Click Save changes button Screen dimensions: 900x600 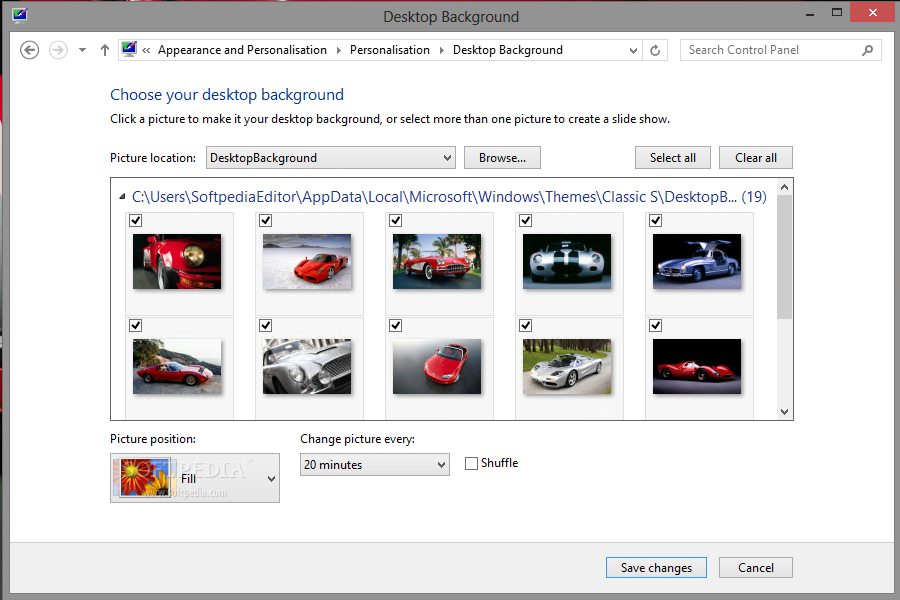click(656, 568)
